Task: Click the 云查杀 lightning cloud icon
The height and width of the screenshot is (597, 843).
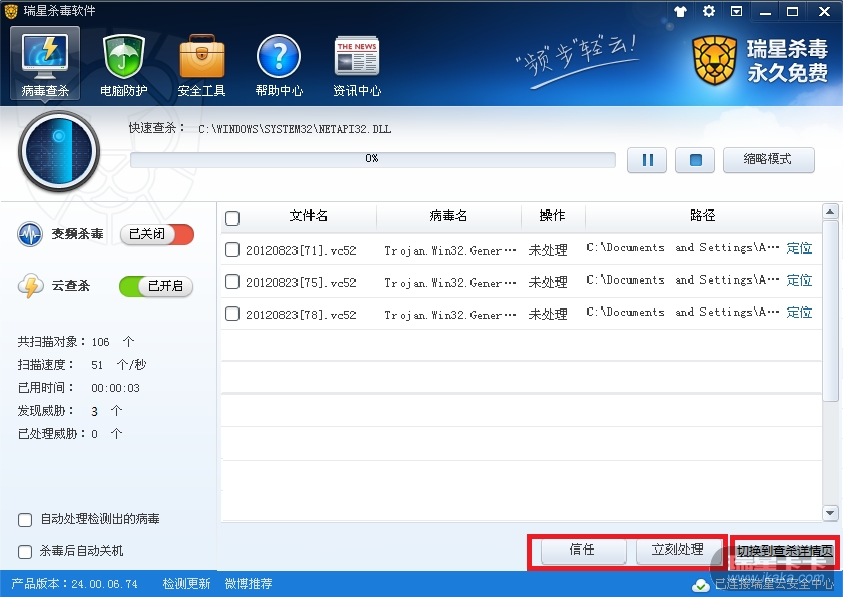Action: tap(30, 286)
